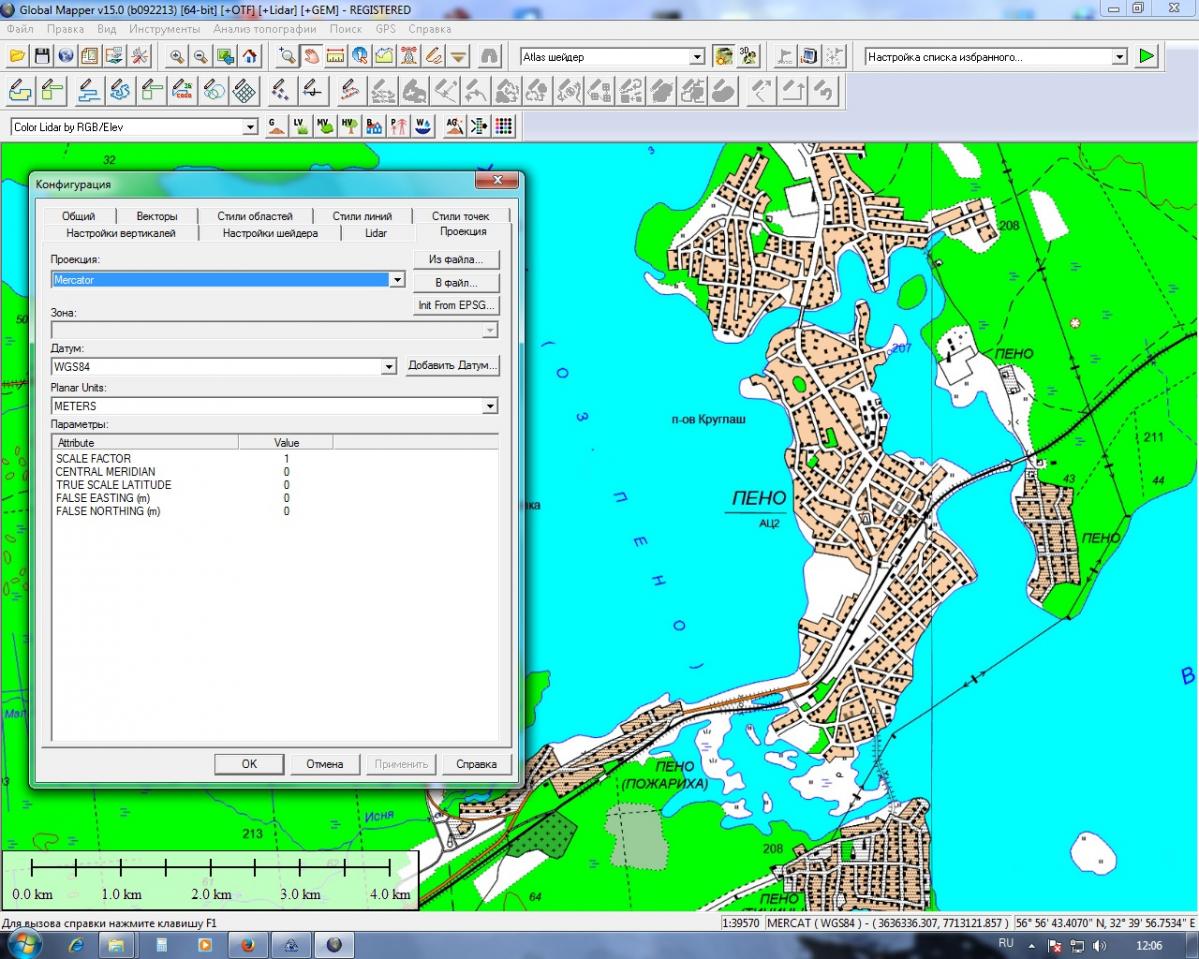Switch to the Стили линий tab
Viewport: 1199px width, 959px height.
click(x=362, y=216)
